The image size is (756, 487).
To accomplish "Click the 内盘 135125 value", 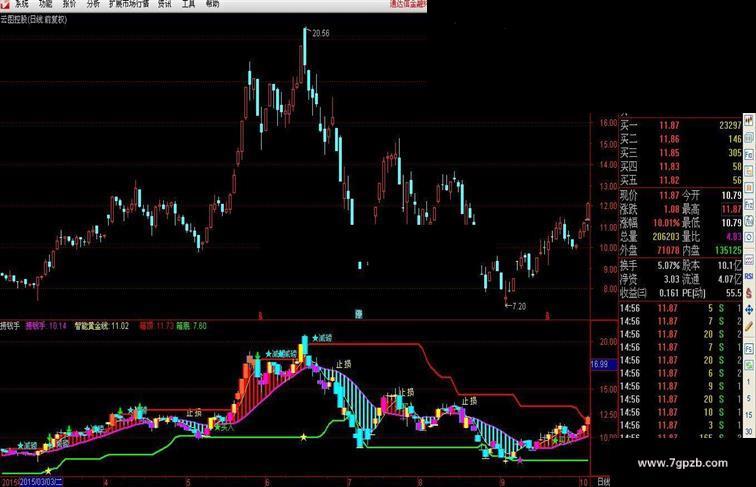I will (728, 250).
